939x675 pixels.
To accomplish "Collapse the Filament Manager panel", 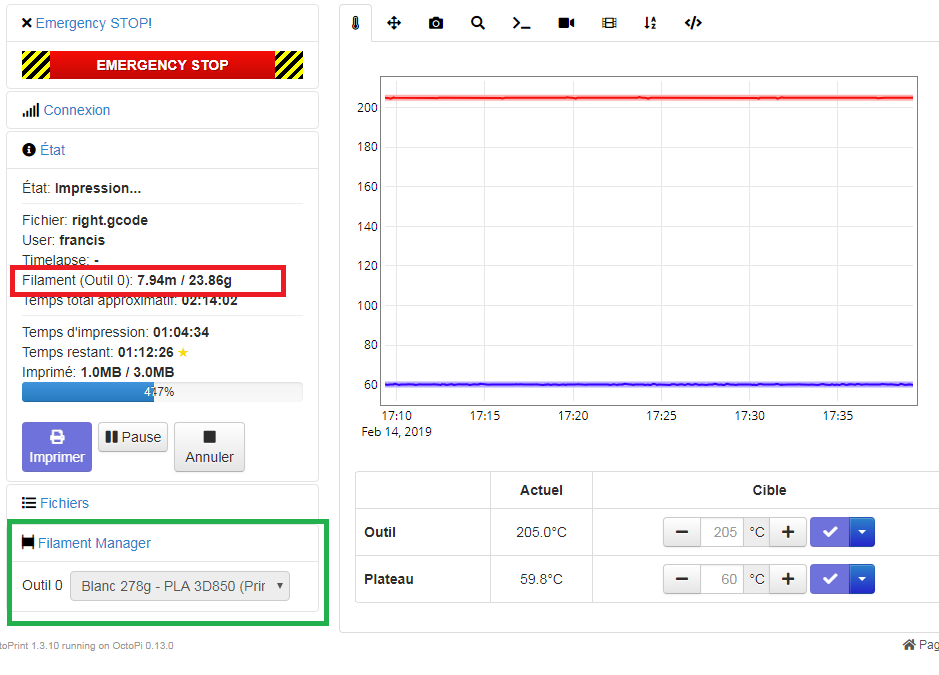I will (95, 543).
